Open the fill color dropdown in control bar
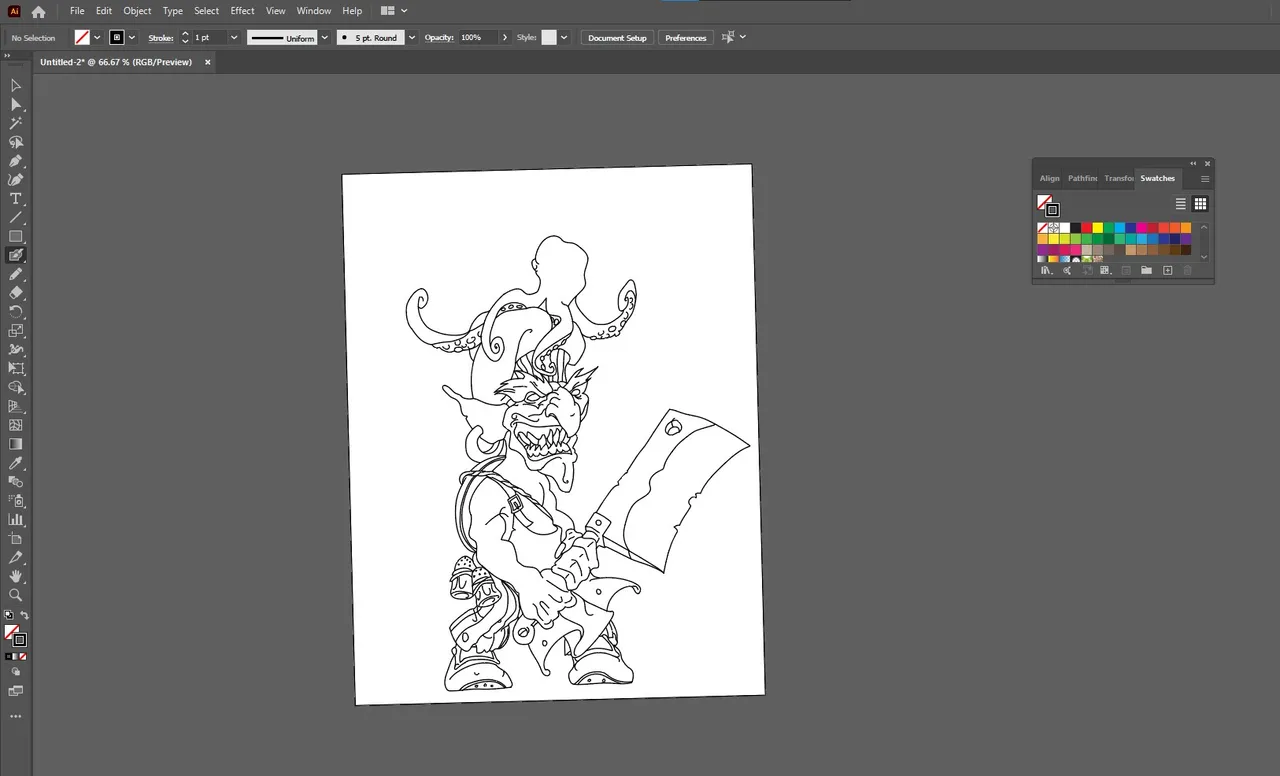Viewport: 1280px width, 776px height. click(97, 38)
